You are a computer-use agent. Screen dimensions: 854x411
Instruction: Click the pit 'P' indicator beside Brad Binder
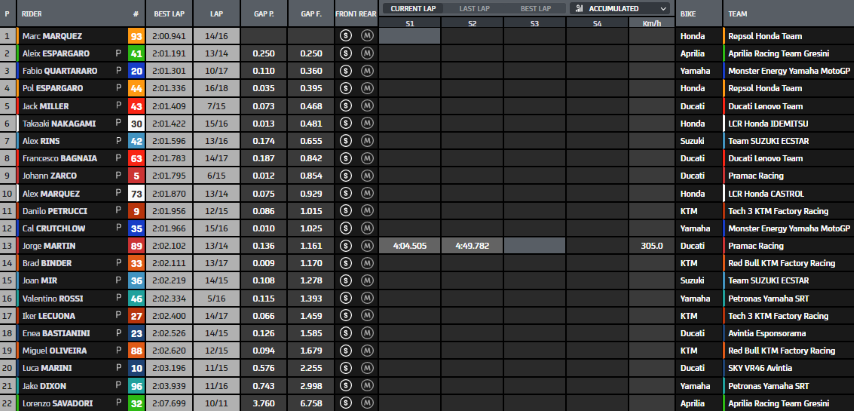point(118,263)
